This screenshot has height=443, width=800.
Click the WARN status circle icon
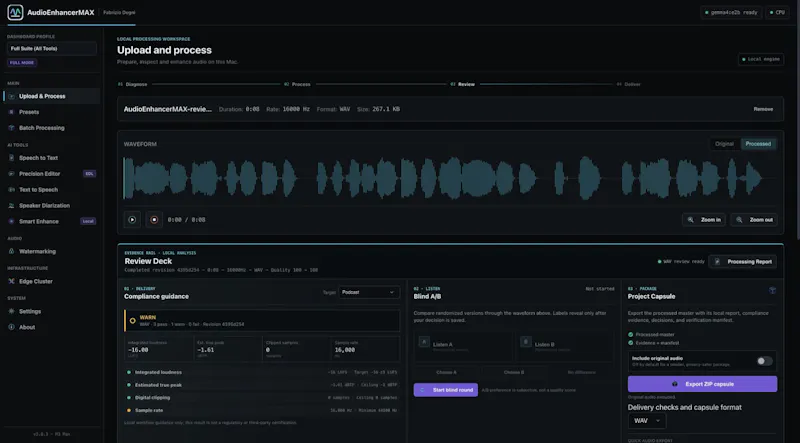coord(133,321)
